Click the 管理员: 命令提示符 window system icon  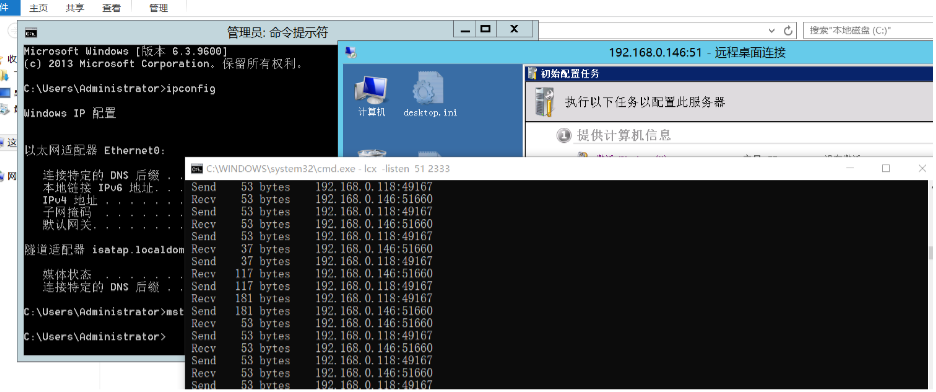31,32
